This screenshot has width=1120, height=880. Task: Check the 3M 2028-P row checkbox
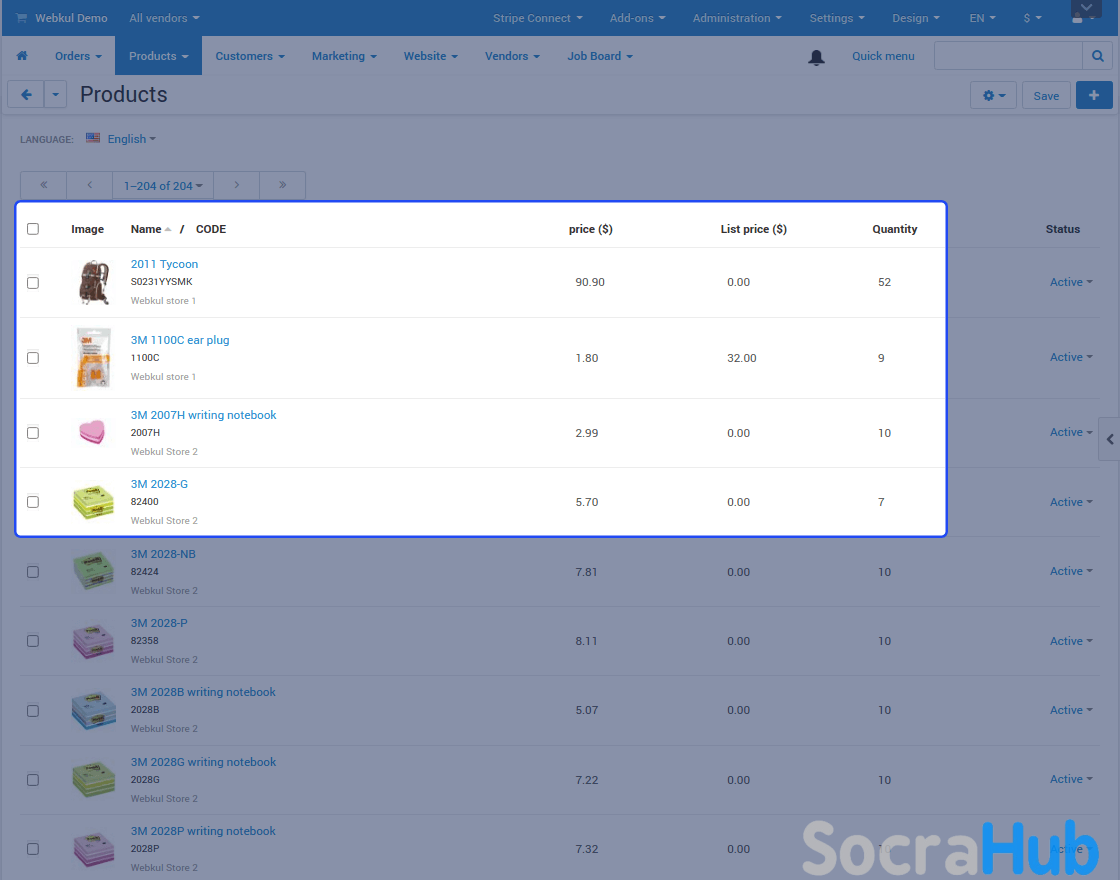[33, 641]
